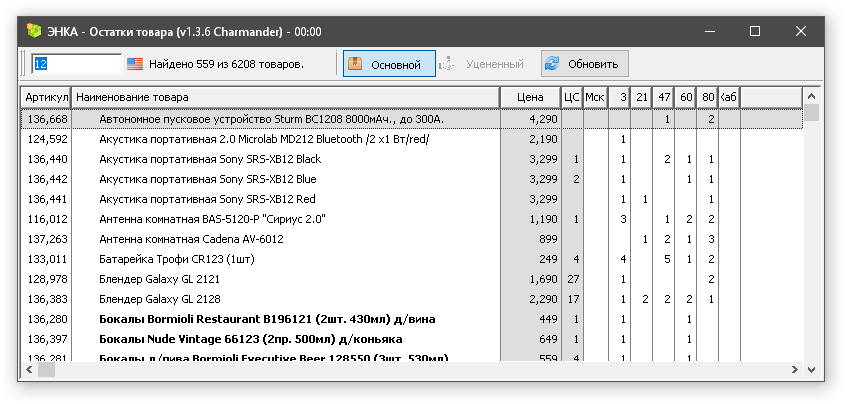Maximize the ЭНКА window
Screen dimensions: 846x404
tap(755, 32)
